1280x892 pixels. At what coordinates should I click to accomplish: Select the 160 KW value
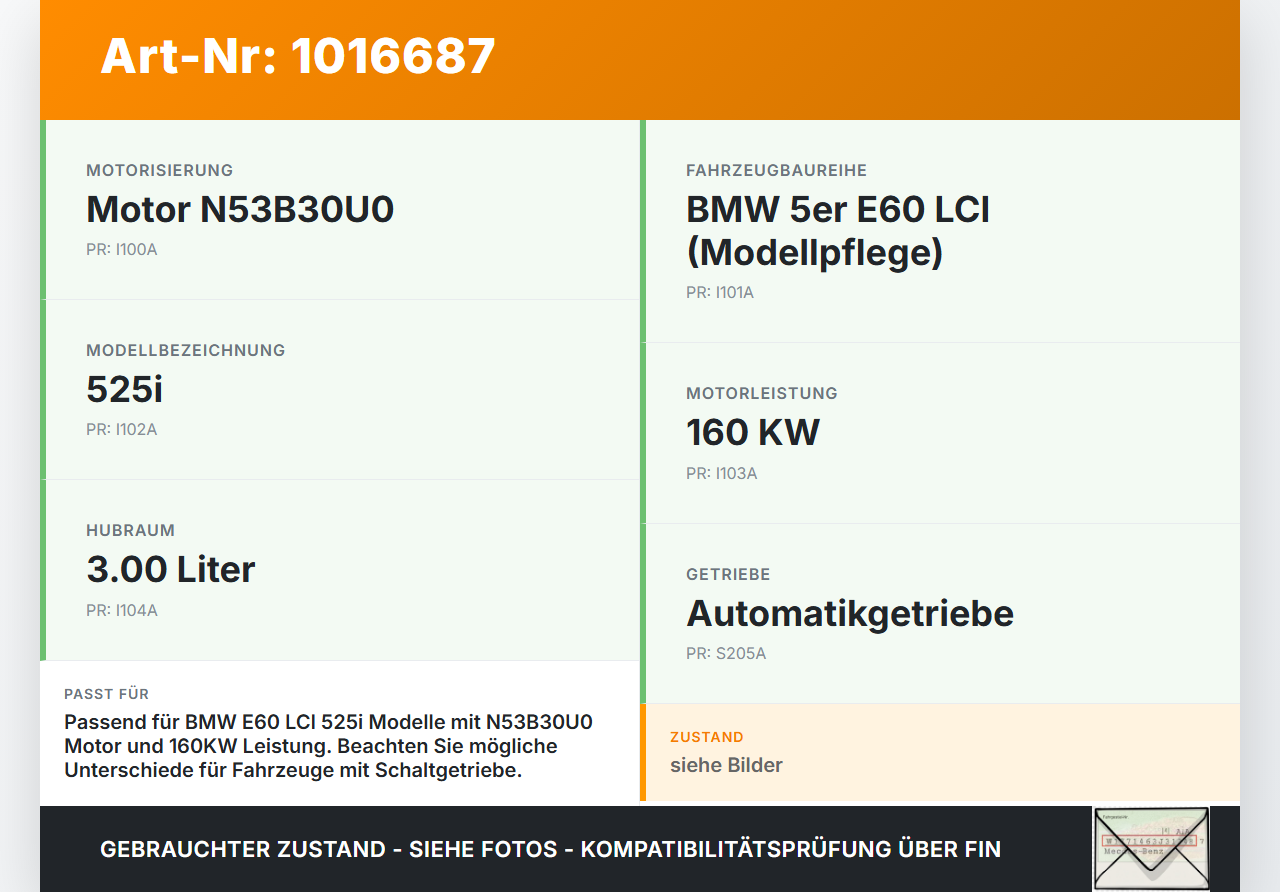click(x=753, y=433)
